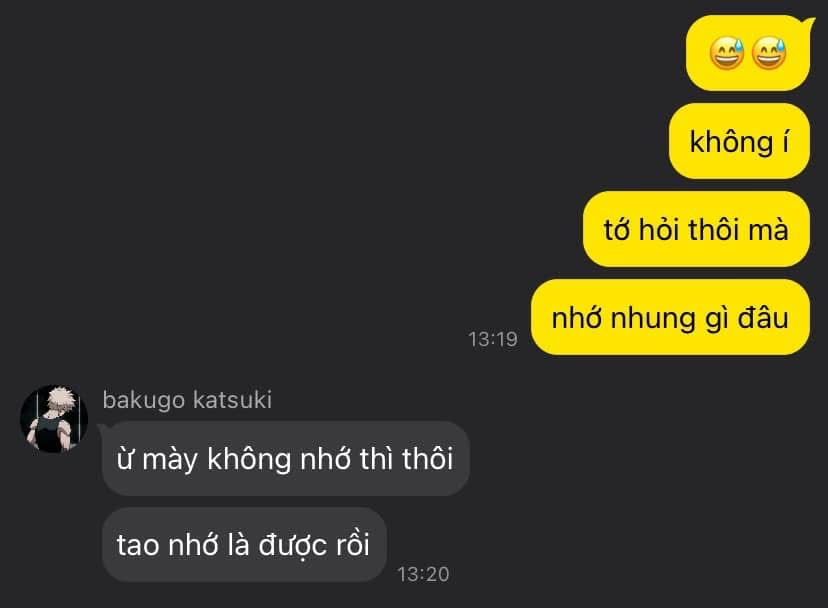Select the "tao nhớ là được rồi" message
The image size is (828, 608).
click(244, 545)
